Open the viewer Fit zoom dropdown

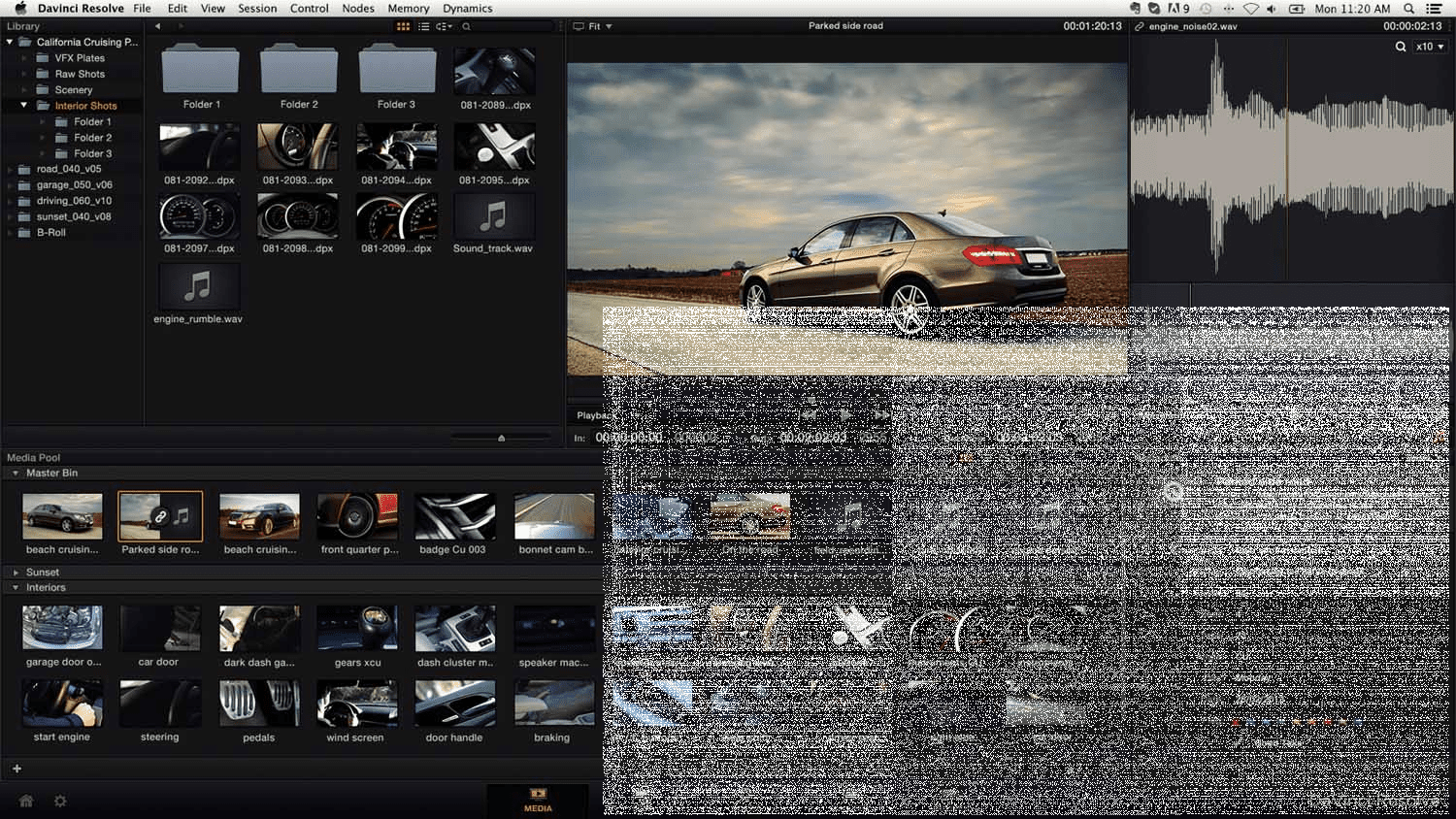pos(600,26)
